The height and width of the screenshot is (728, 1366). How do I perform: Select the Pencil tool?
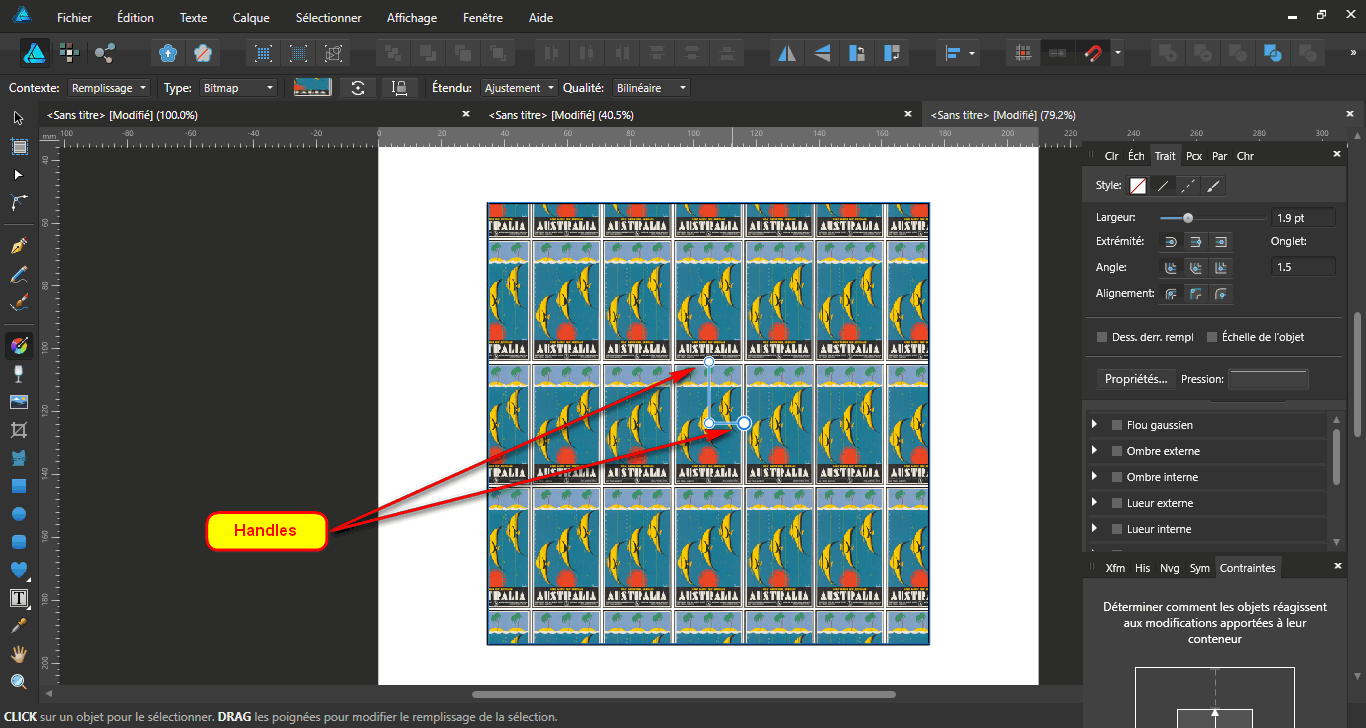[x=18, y=274]
